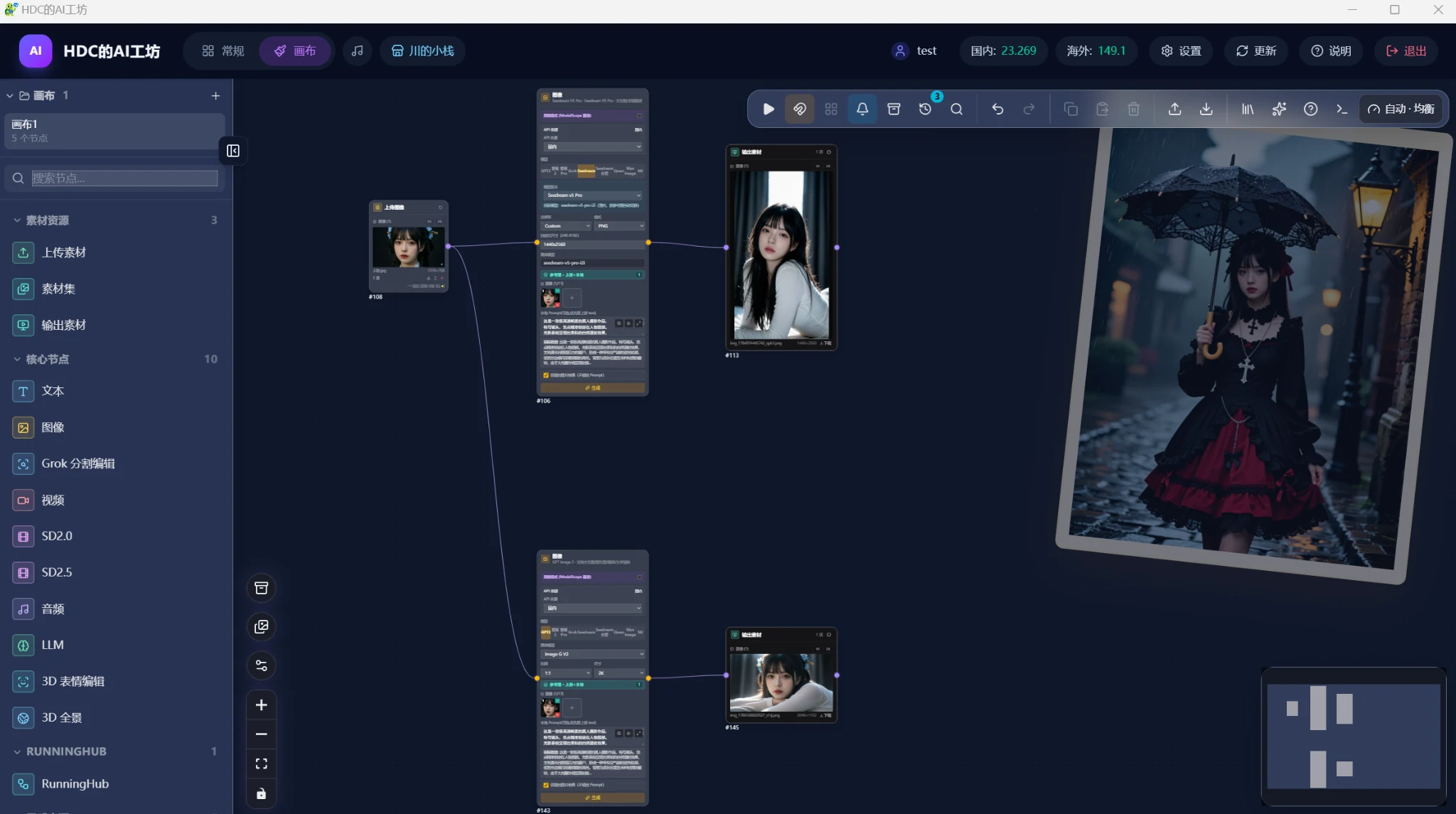Click the copy icon in canvas toolbar
This screenshot has width=1456, height=814.
(1071, 109)
